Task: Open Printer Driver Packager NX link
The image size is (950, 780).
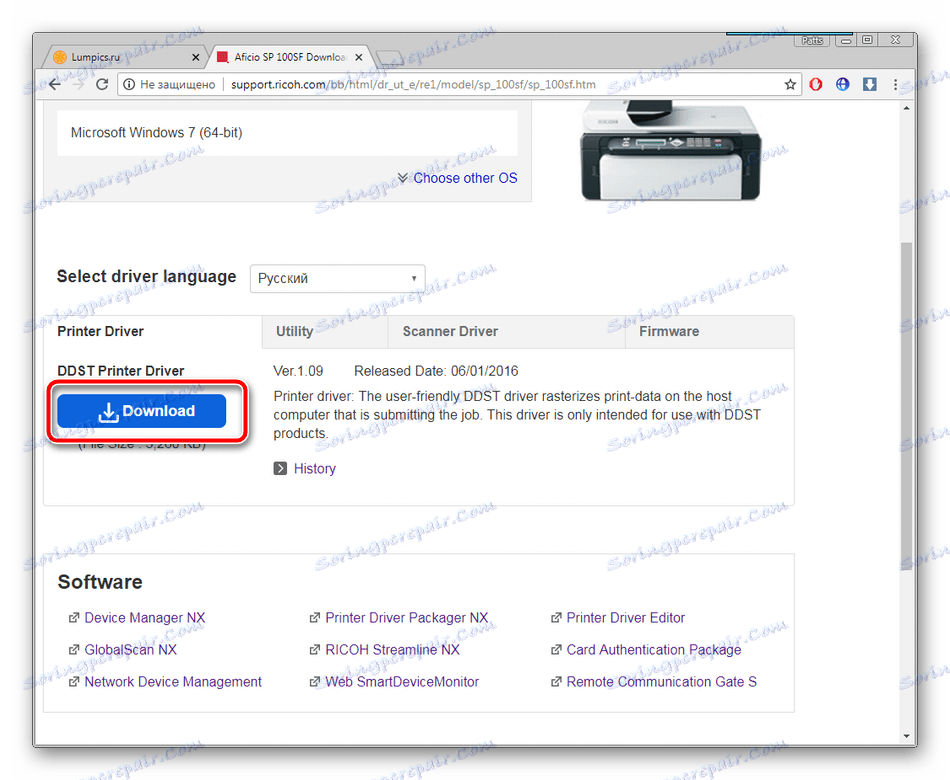Action: pos(407,618)
